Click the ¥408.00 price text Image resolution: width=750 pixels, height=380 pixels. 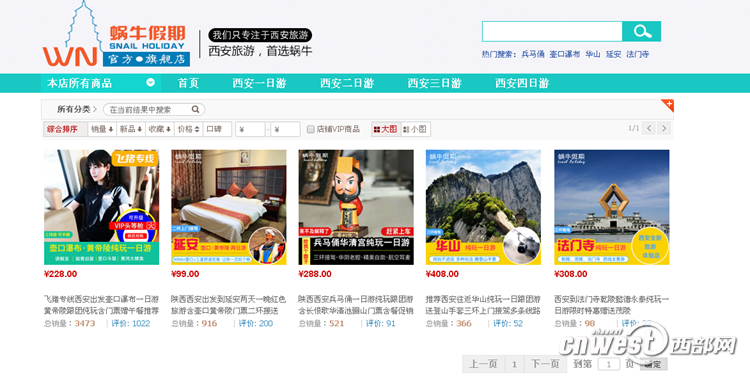click(442, 274)
